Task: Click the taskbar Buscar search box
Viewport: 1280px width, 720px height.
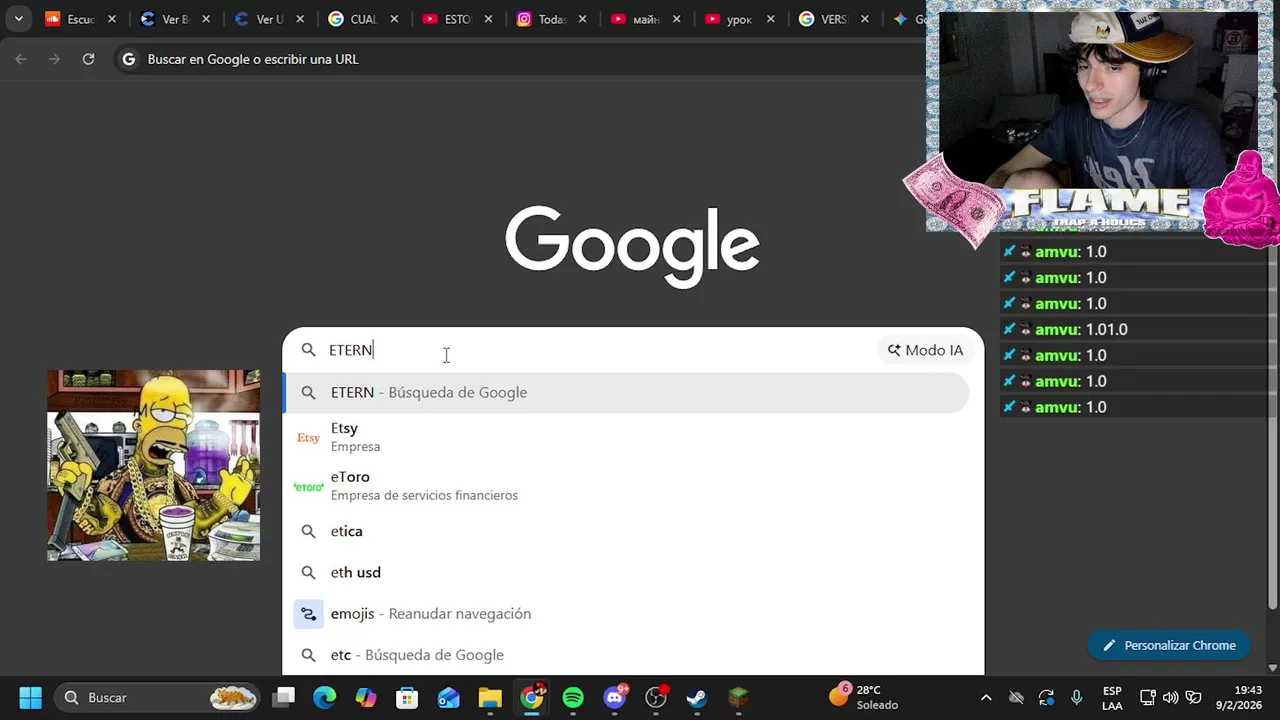Action: tap(155, 697)
